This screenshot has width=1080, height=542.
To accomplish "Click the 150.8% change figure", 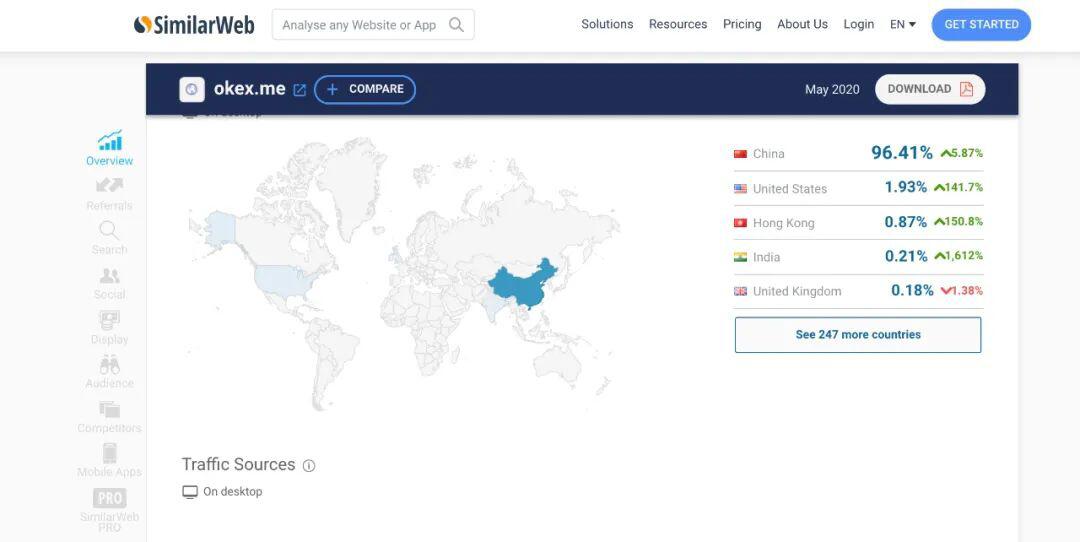I will 958,222.
